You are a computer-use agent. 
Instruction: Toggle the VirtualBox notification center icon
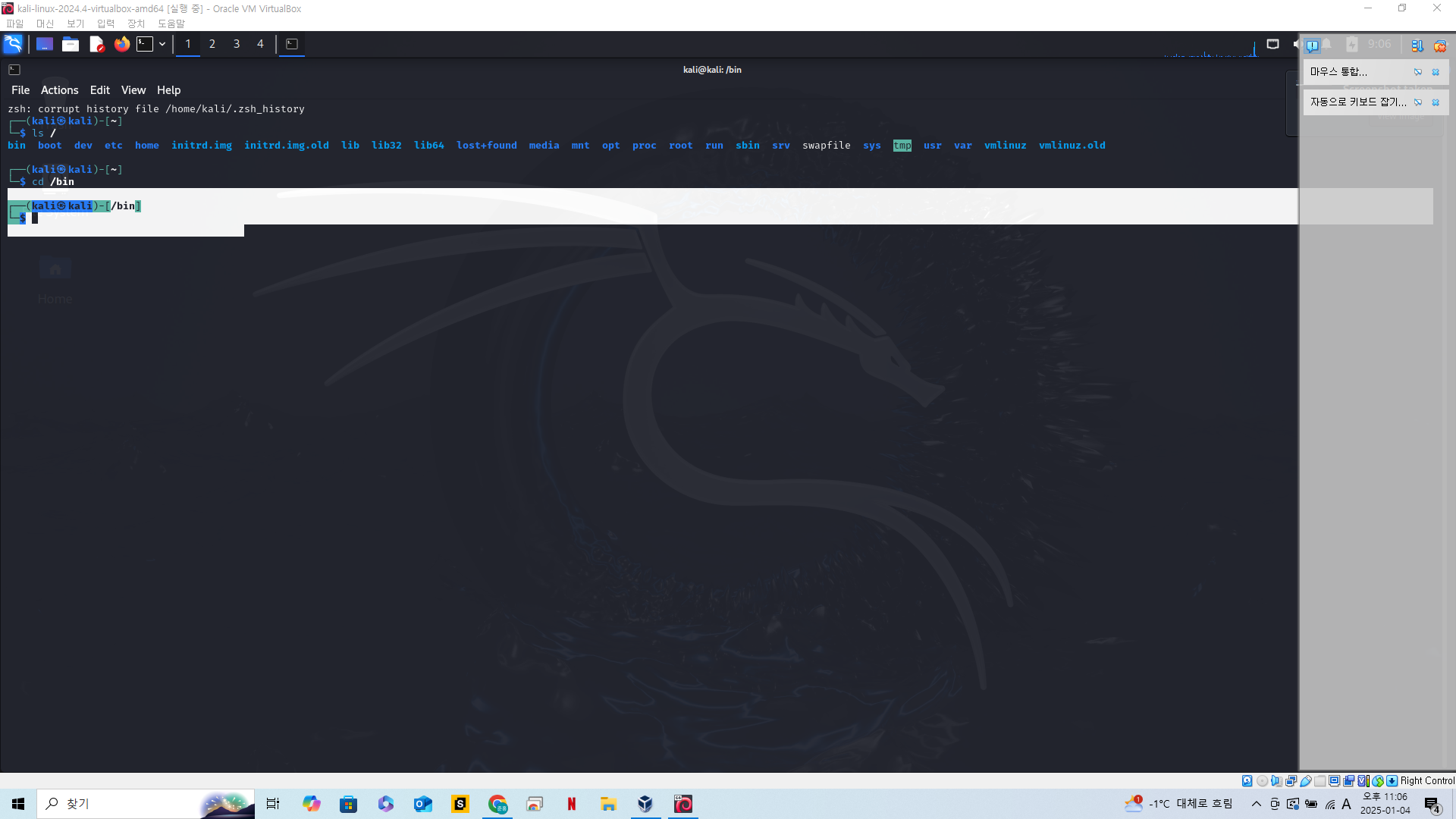(x=1312, y=45)
